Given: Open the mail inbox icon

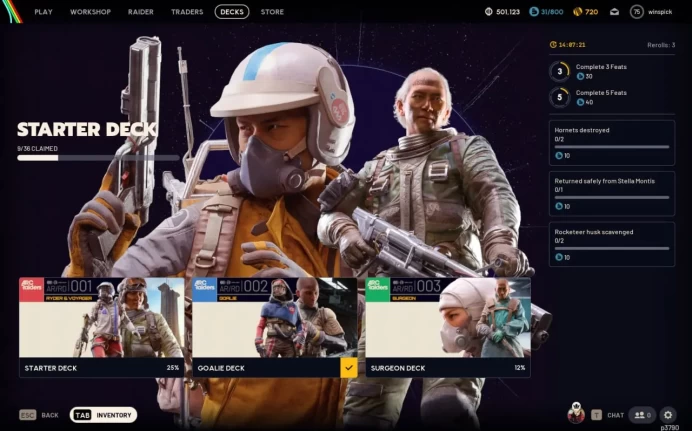Looking at the screenshot, I should pyautogui.click(x=614, y=12).
